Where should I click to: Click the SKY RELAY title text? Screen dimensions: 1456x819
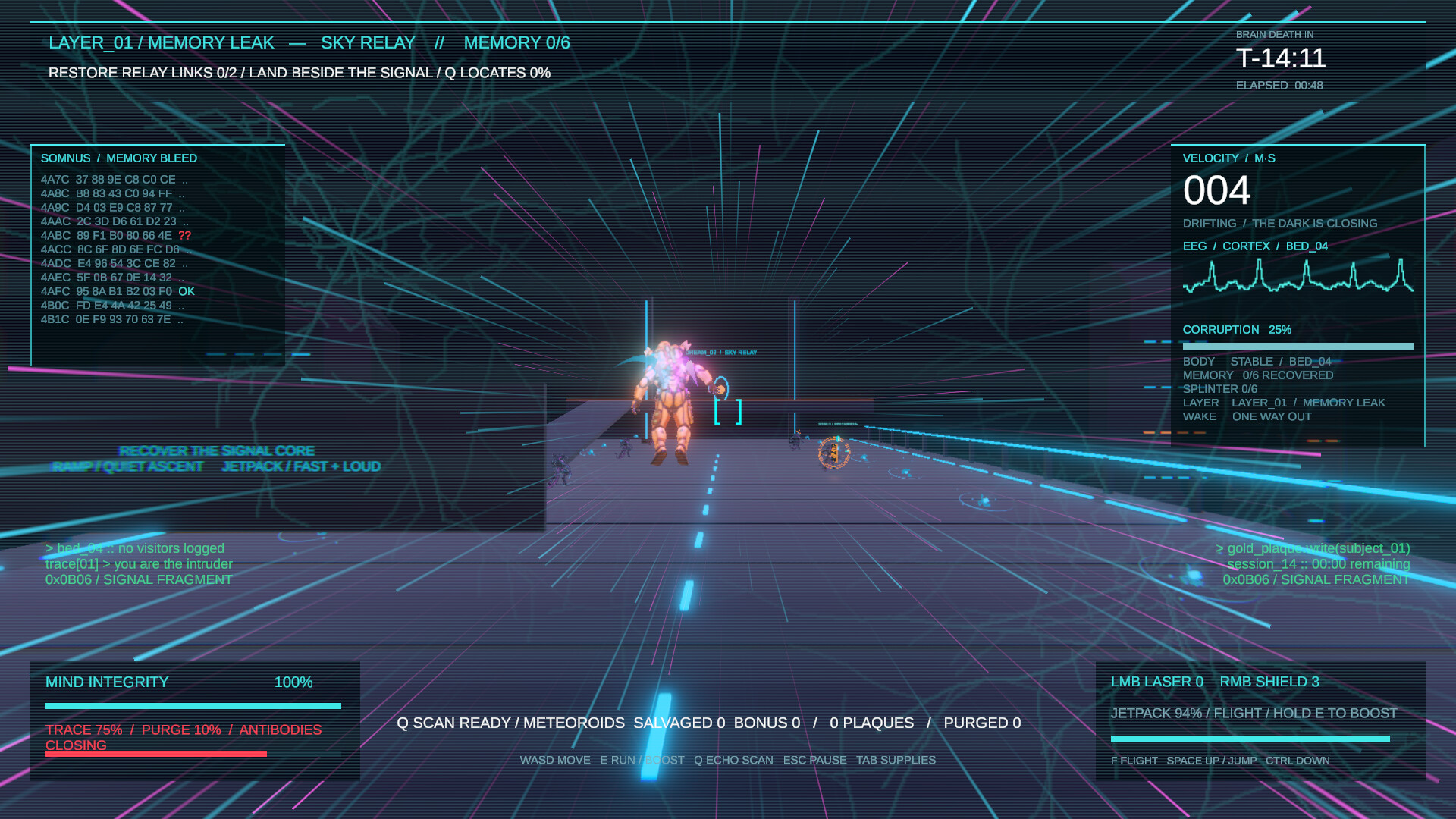pyautogui.click(x=368, y=43)
